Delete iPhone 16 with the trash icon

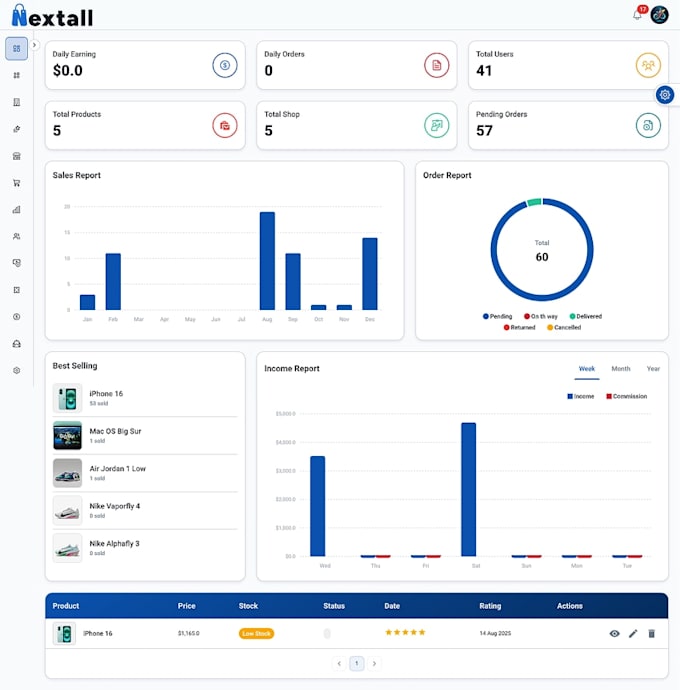tap(651, 634)
